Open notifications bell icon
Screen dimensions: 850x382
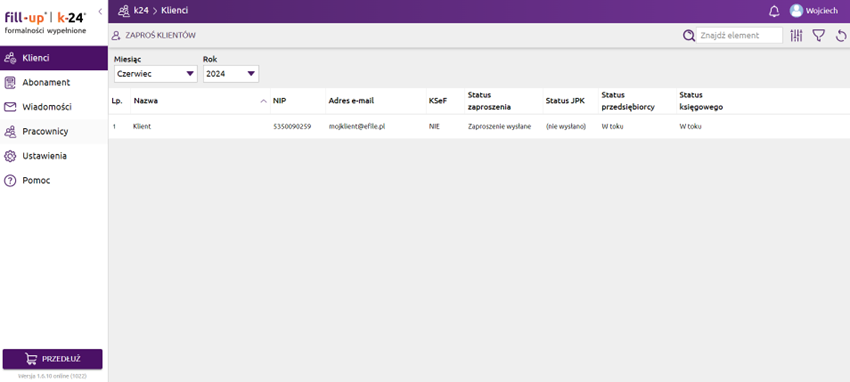pos(774,11)
